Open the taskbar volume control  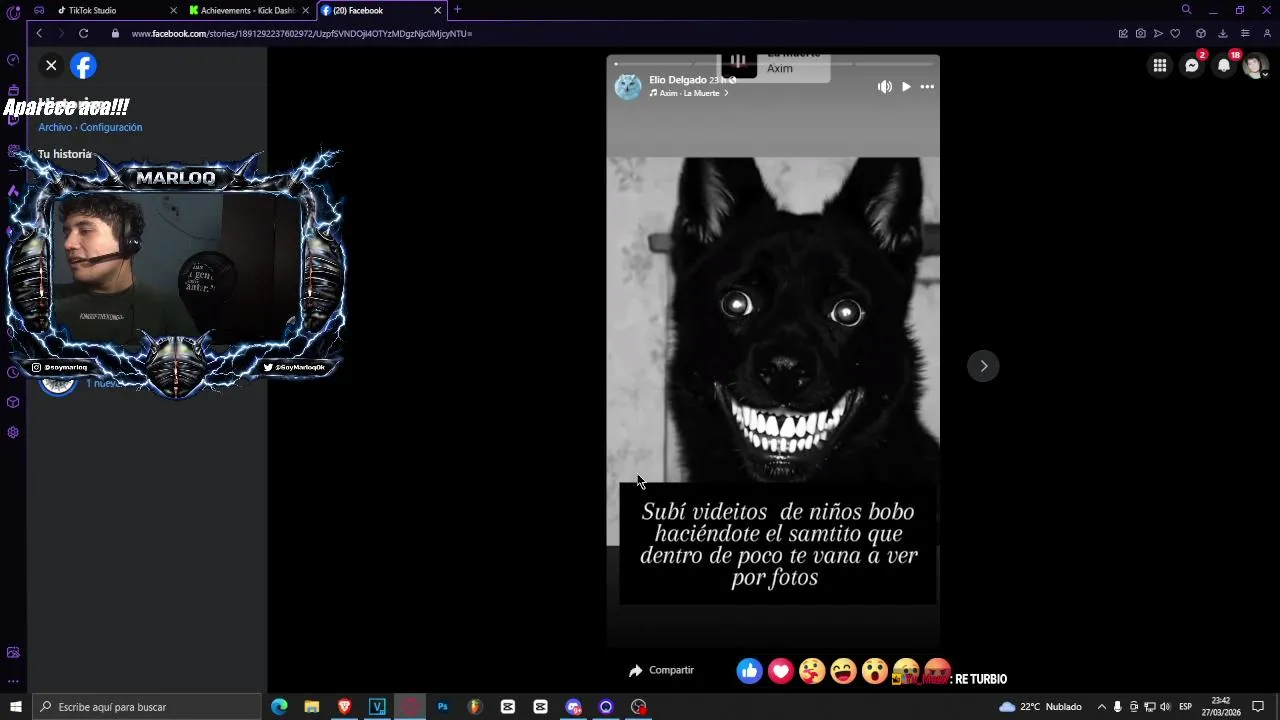tap(1165, 707)
